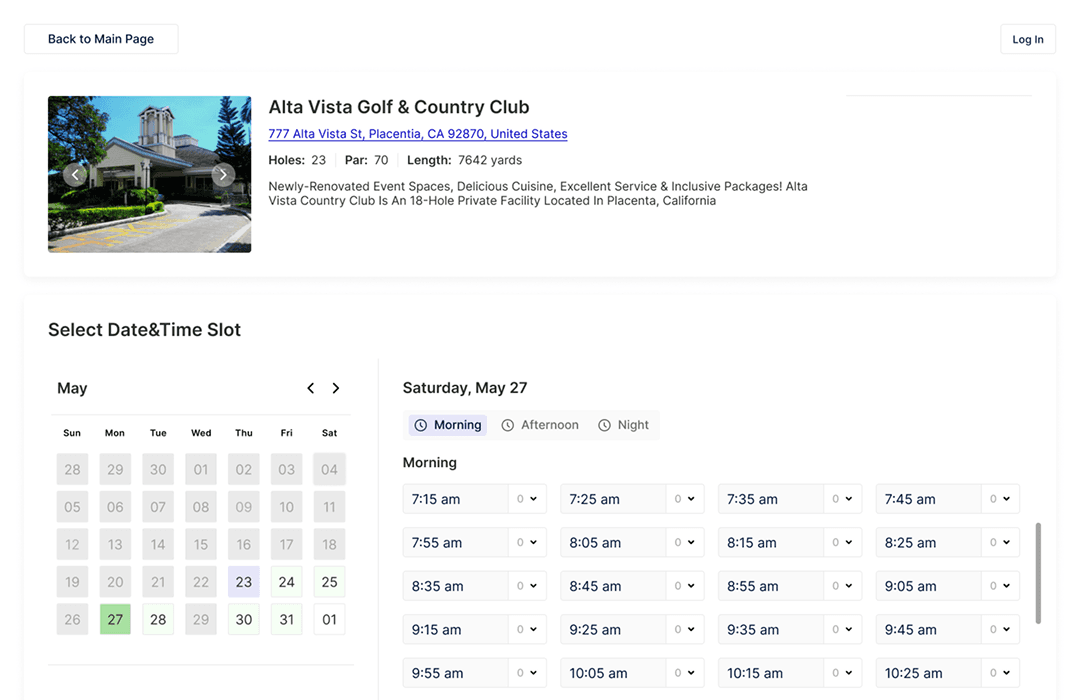Select May 31 on the calendar
Screen dimensions: 1080x700
[x=287, y=619]
